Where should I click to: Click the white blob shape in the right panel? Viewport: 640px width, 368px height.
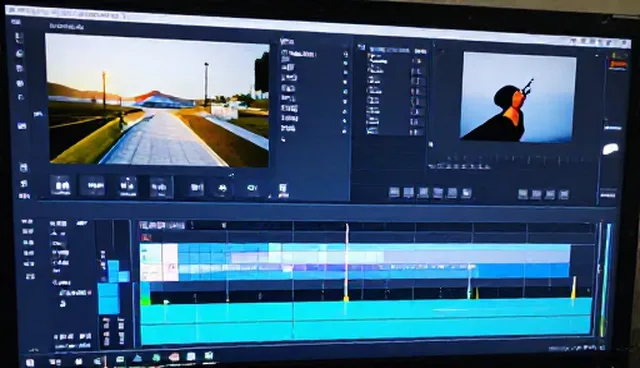tap(611, 149)
